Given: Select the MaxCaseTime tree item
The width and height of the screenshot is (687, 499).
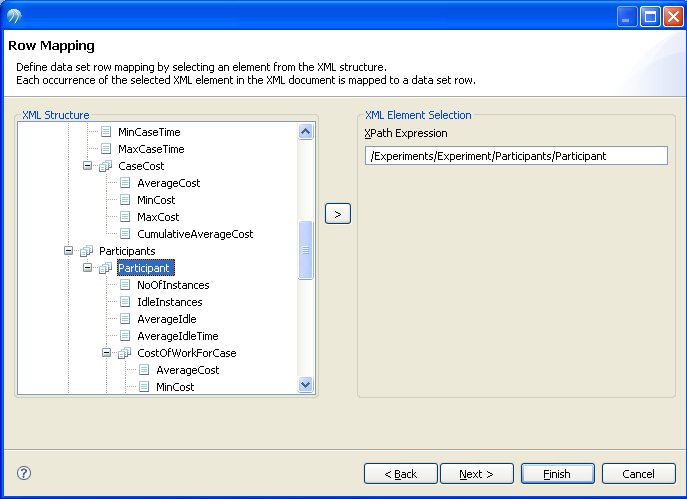Looking at the screenshot, I should (151, 149).
